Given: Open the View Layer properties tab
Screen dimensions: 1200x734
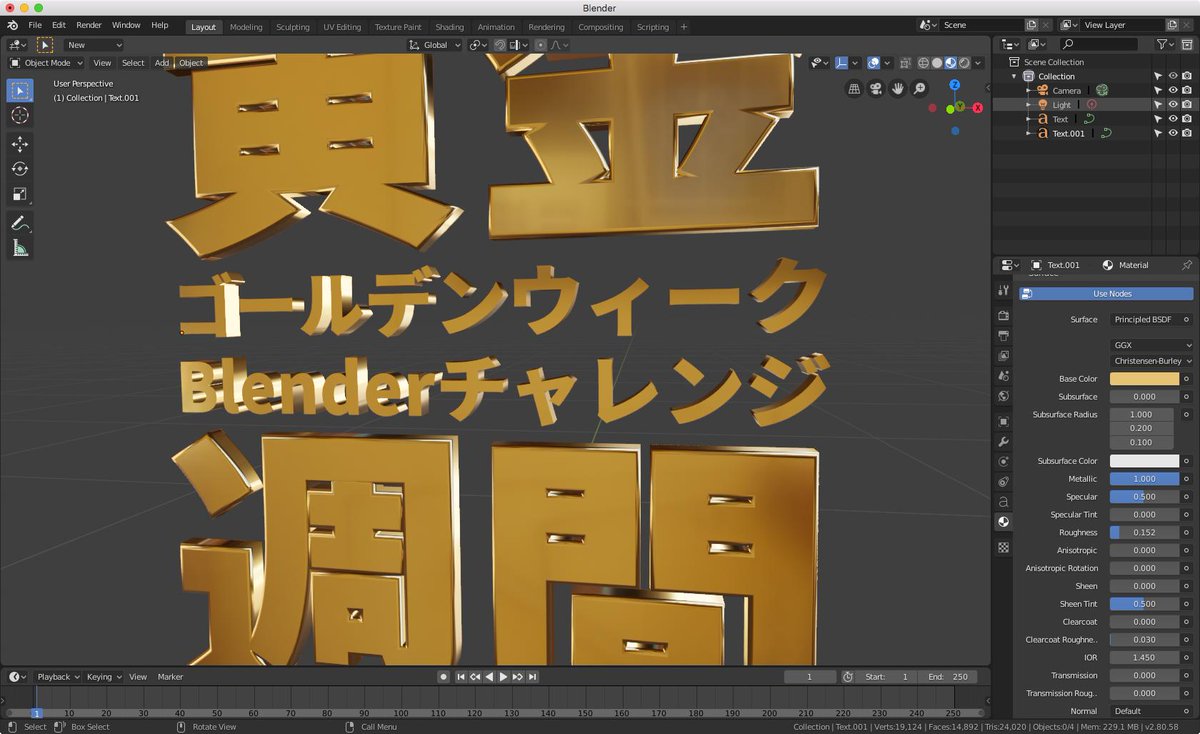Looking at the screenshot, I should click(1004, 355).
